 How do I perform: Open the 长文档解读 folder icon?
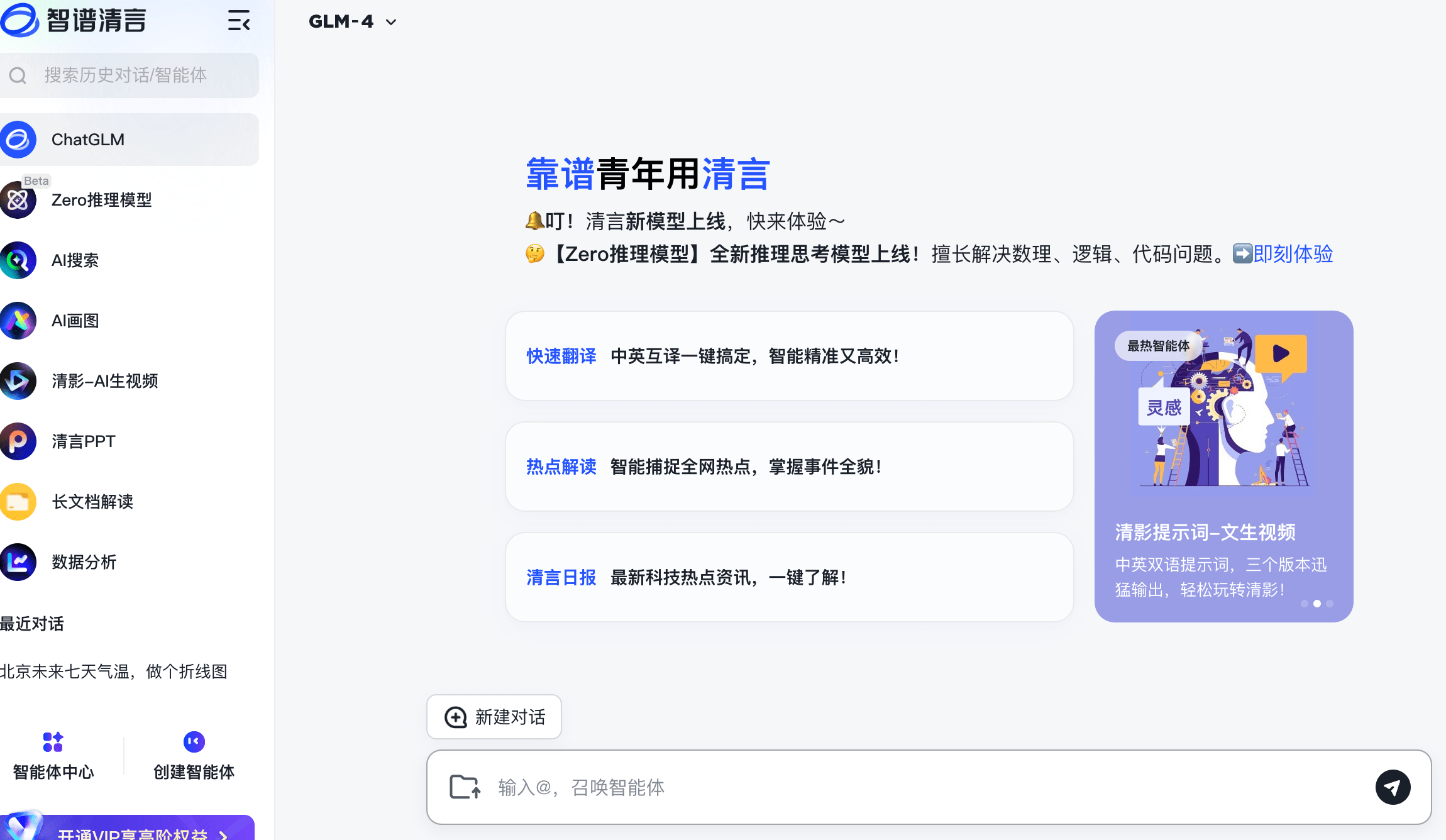pos(18,502)
